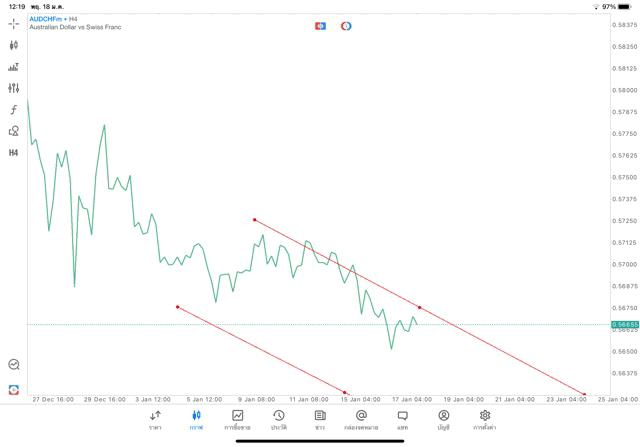Image resolution: width=640 pixels, height=447 pixels.
Task: Toggle the red-blue one-click trading panel icon
Action: click(320, 25)
